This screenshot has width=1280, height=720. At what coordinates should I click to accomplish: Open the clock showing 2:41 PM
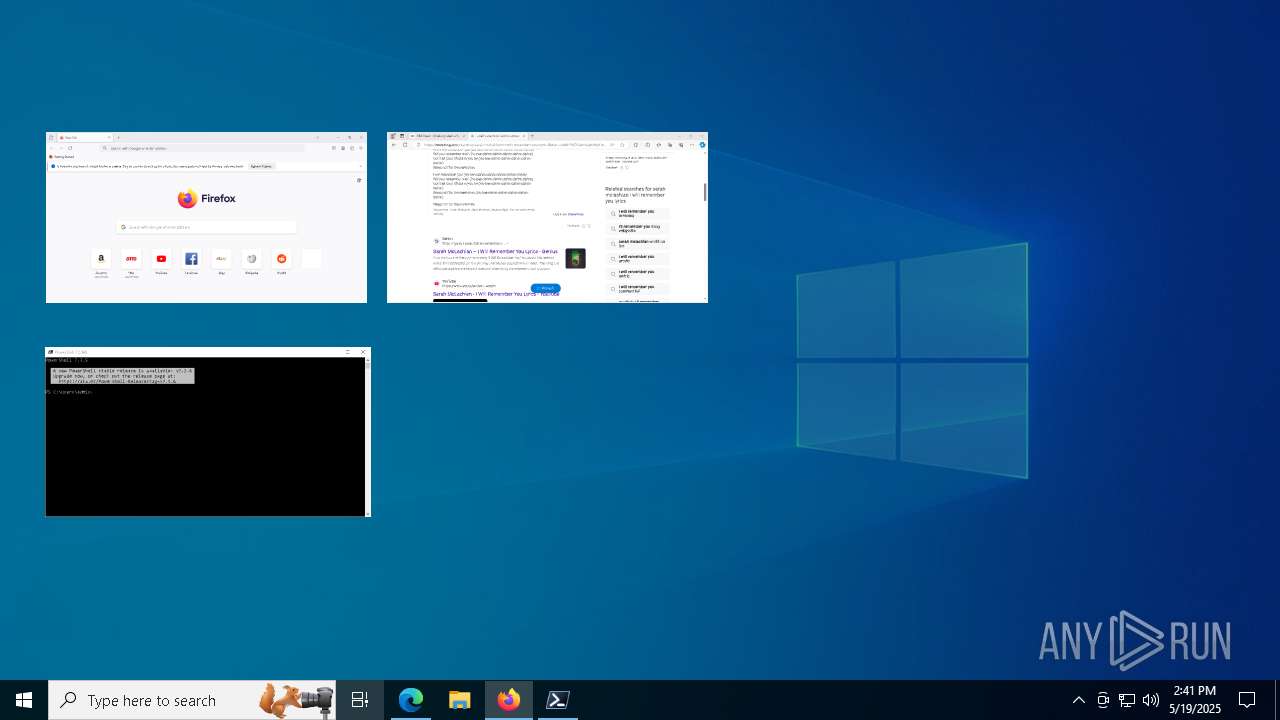coord(1196,700)
